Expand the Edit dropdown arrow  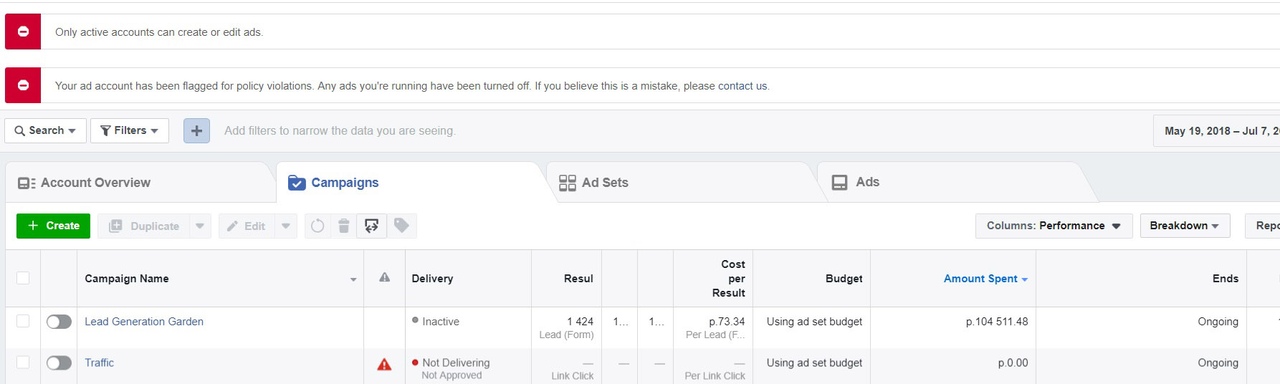(286, 226)
